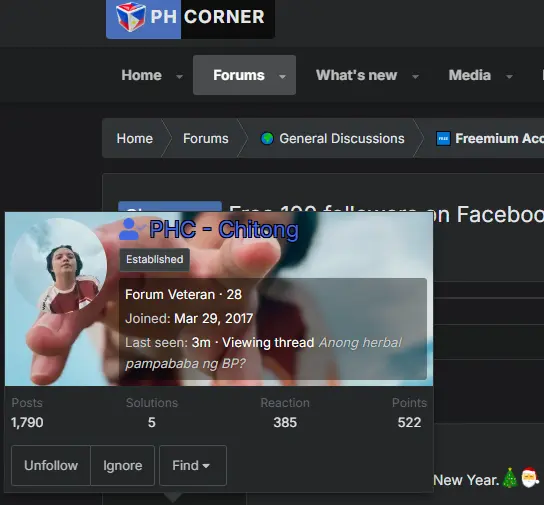Click the follower user icon beside username

coord(131,229)
